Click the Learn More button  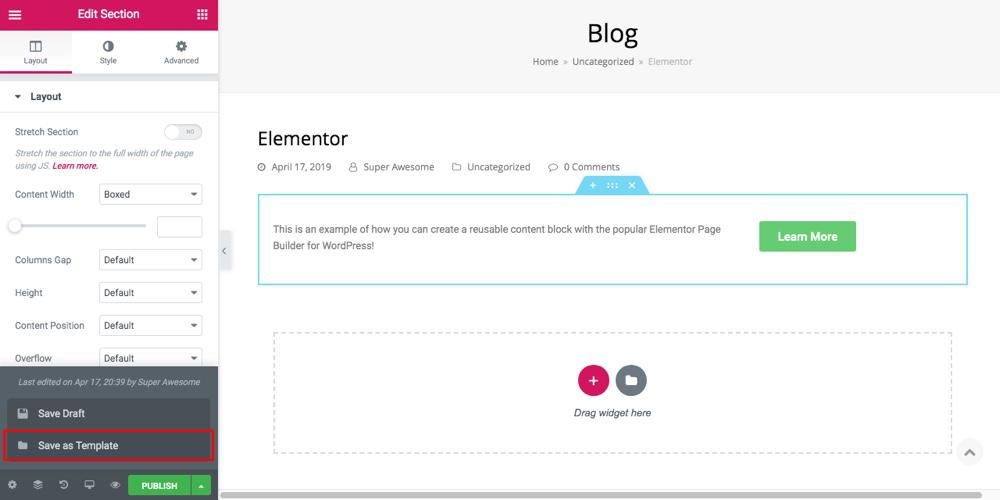[x=807, y=236]
